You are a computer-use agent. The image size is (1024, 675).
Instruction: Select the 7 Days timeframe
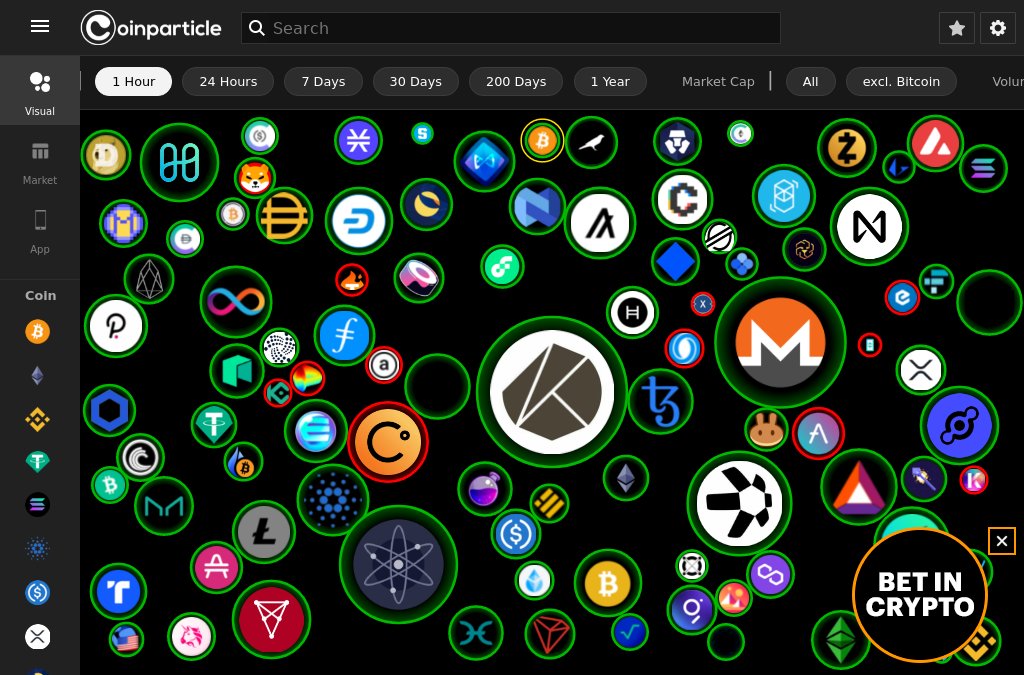[323, 82]
